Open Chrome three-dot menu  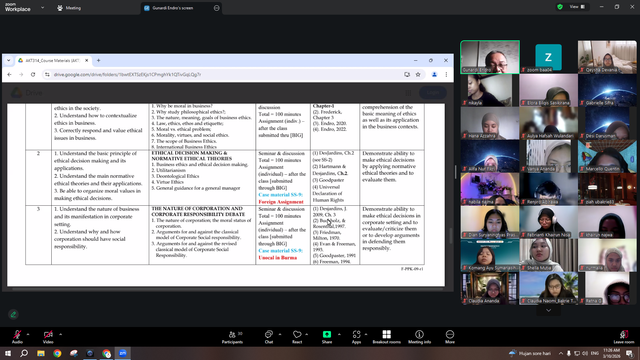[x=446, y=75]
